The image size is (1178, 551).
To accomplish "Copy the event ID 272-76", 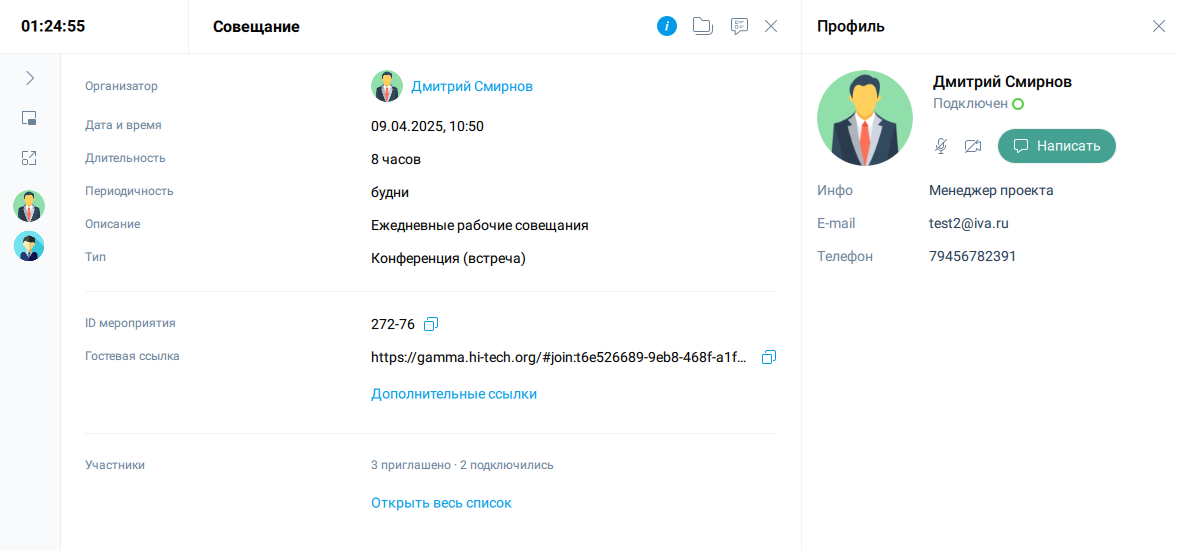I will pos(432,324).
